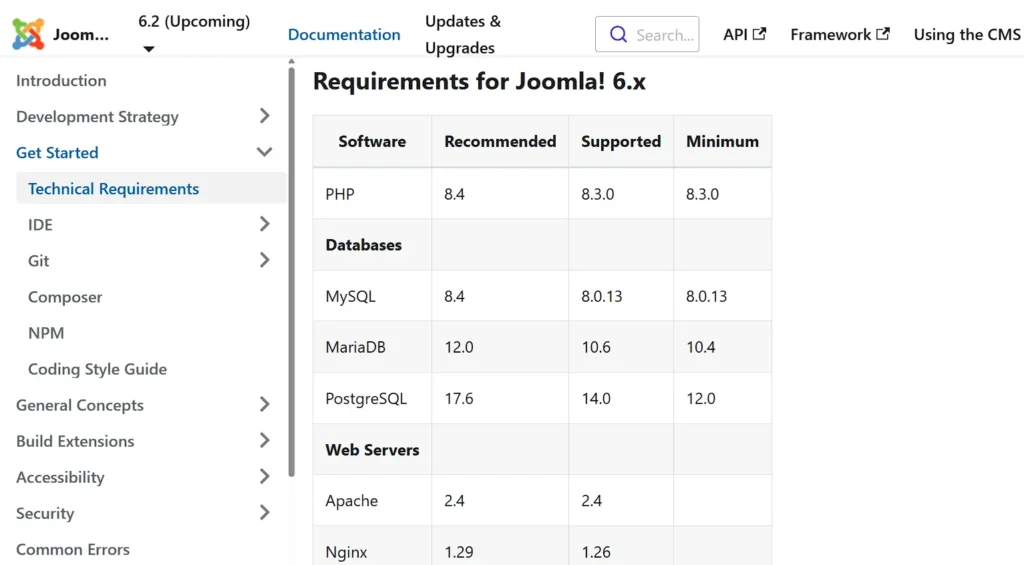This screenshot has height=565, width=1024.
Task: Click the MySQL row label
Action: 350,297
